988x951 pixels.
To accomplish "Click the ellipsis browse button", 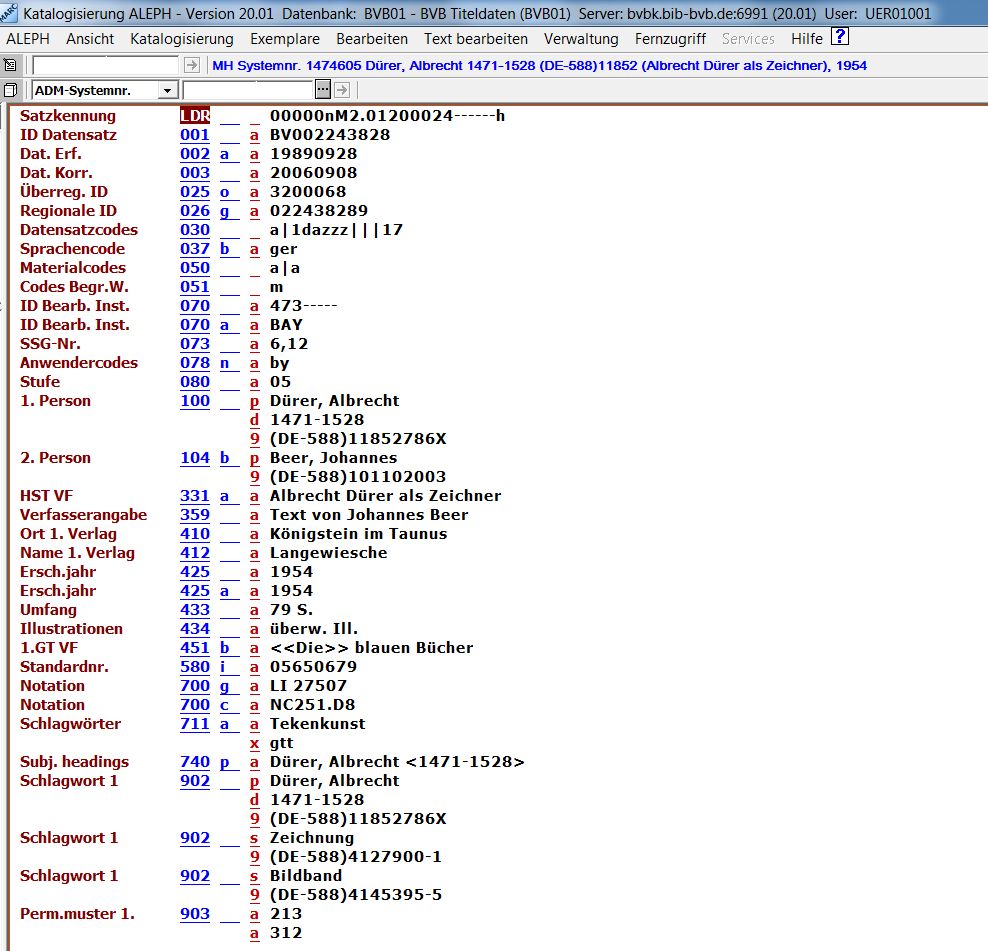I will (323, 90).
